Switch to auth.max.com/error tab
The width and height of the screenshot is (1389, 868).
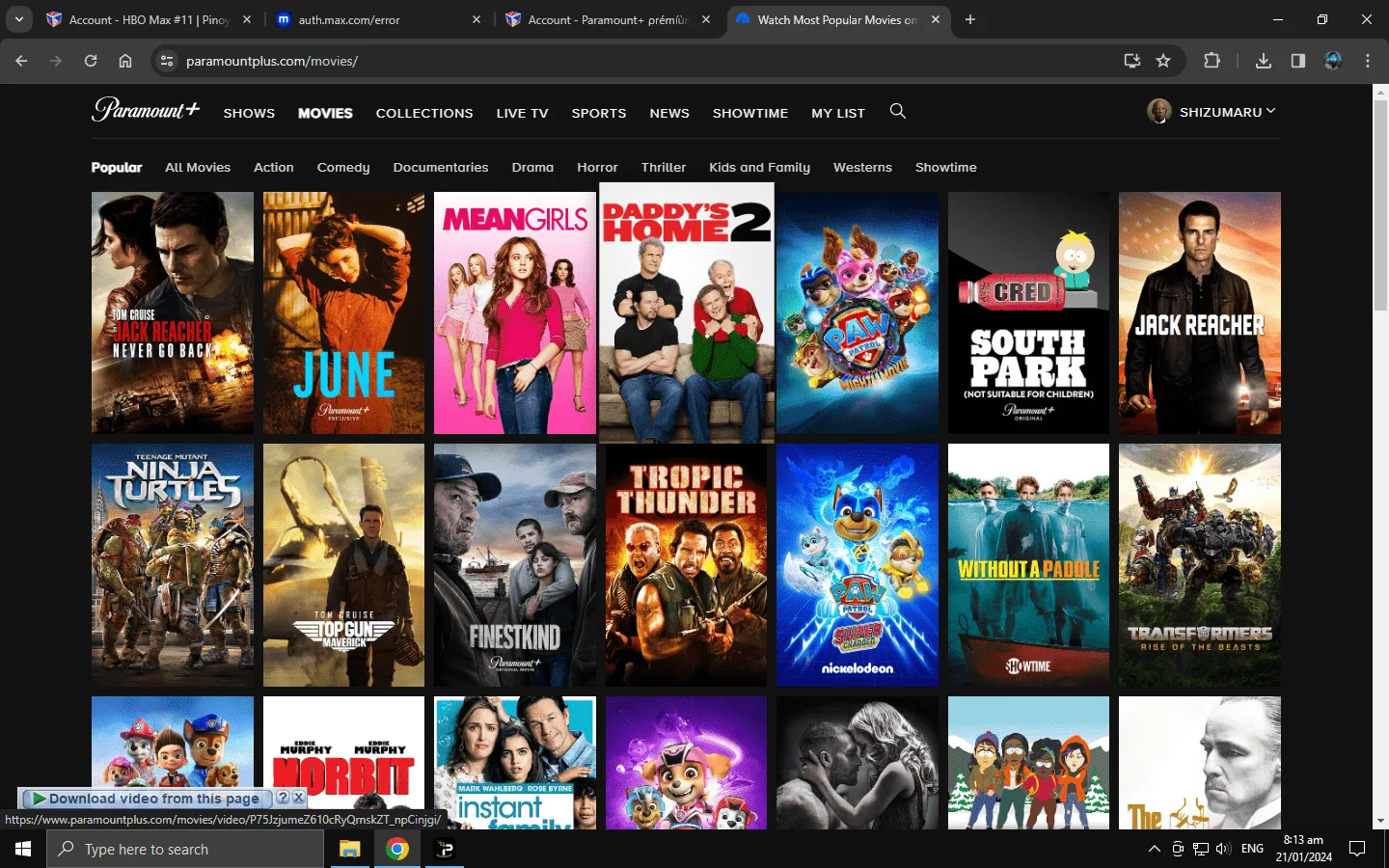378,19
